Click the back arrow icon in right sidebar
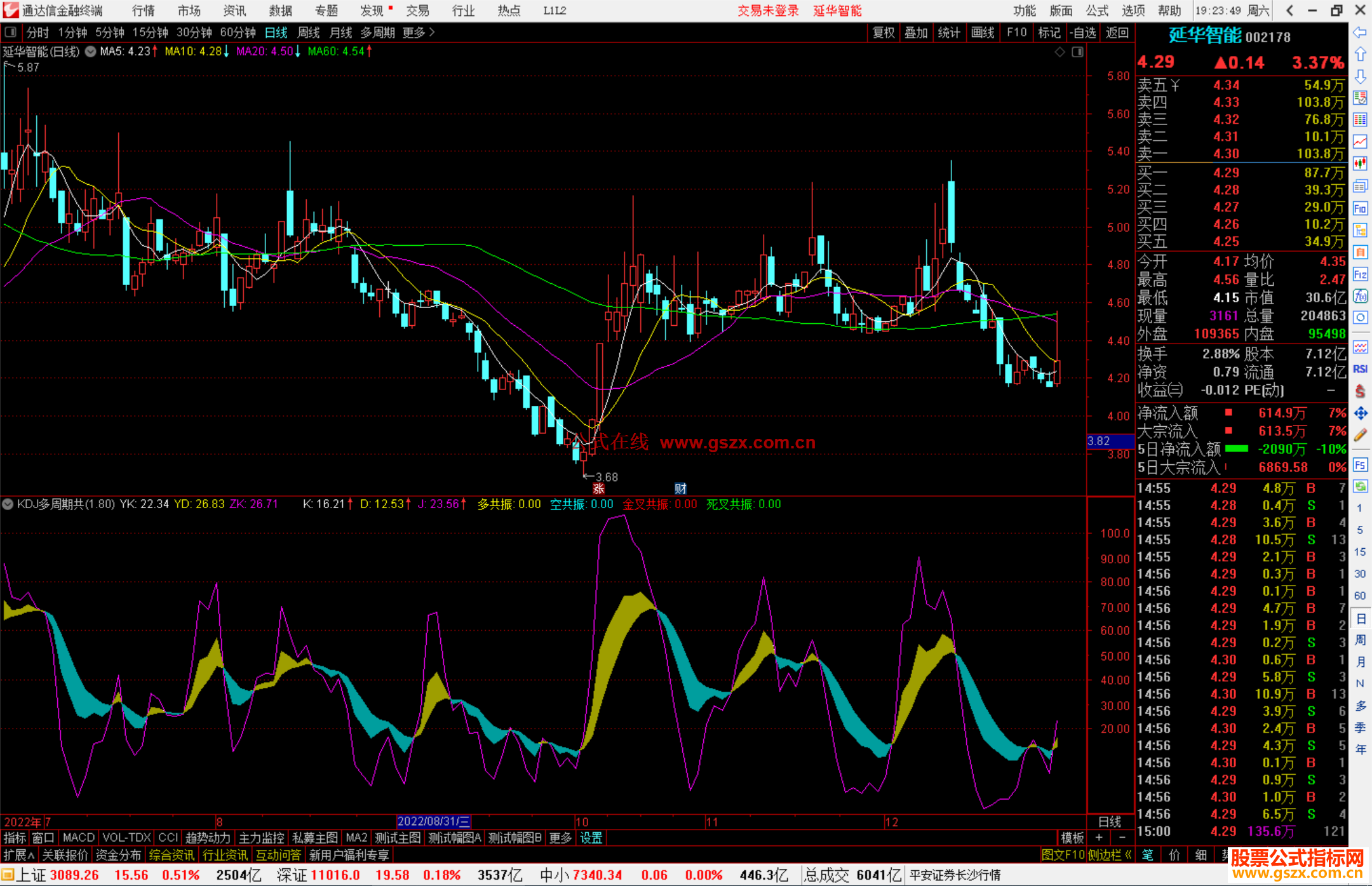Viewport: 1372px width, 886px height. coord(1360,32)
